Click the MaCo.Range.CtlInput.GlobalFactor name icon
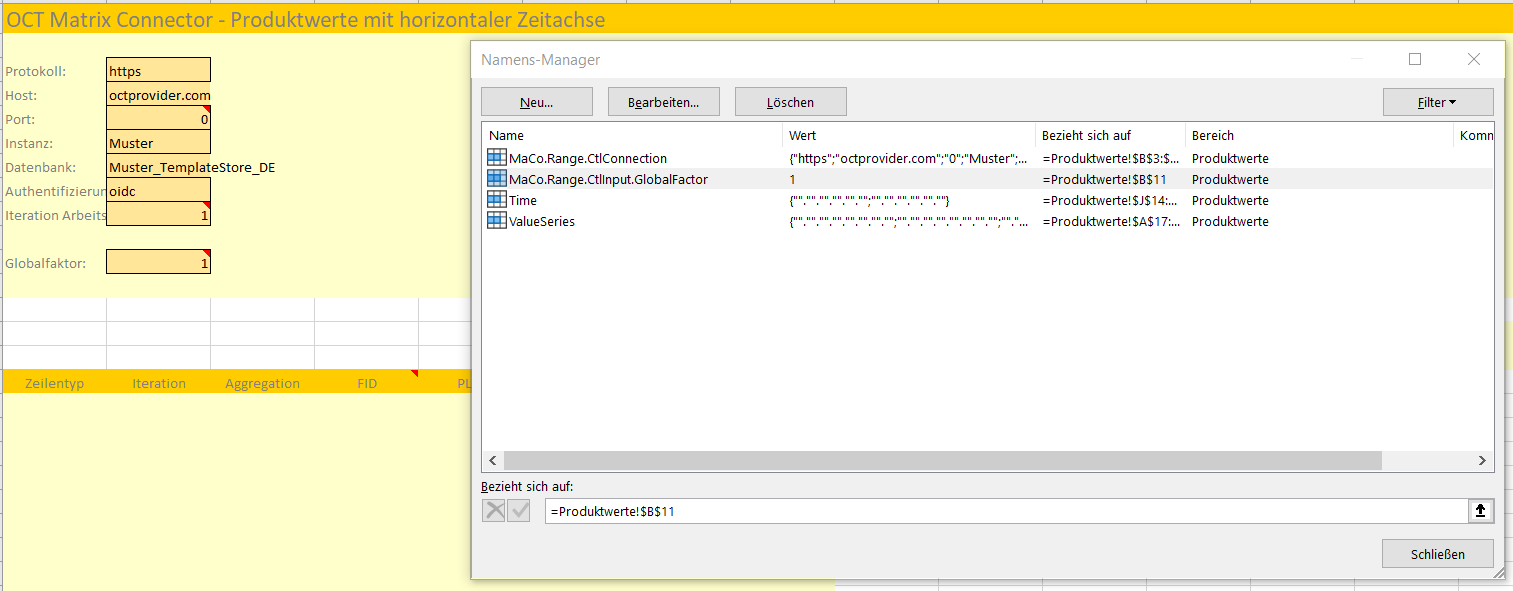Screen dimensions: 1513x591 click(x=496, y=179)
